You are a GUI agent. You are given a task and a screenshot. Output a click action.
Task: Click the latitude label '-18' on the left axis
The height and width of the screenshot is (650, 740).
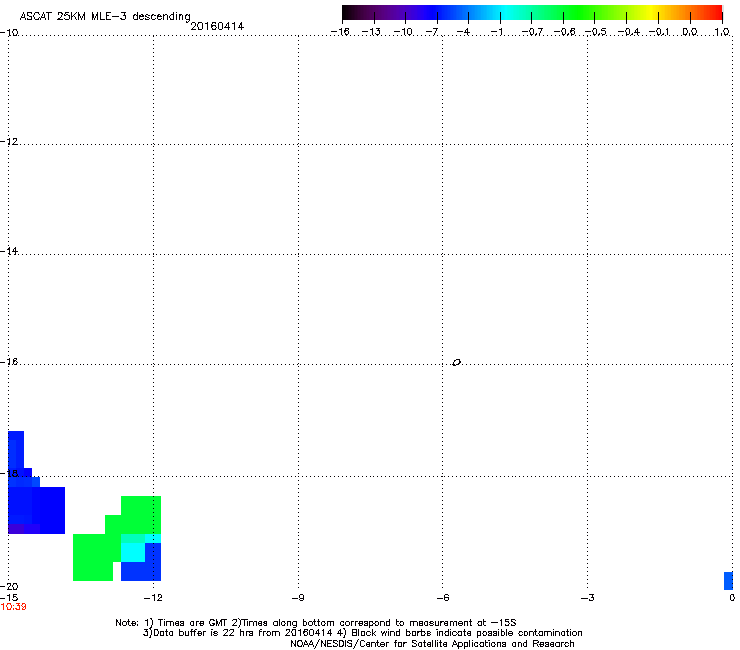(9, 473)
